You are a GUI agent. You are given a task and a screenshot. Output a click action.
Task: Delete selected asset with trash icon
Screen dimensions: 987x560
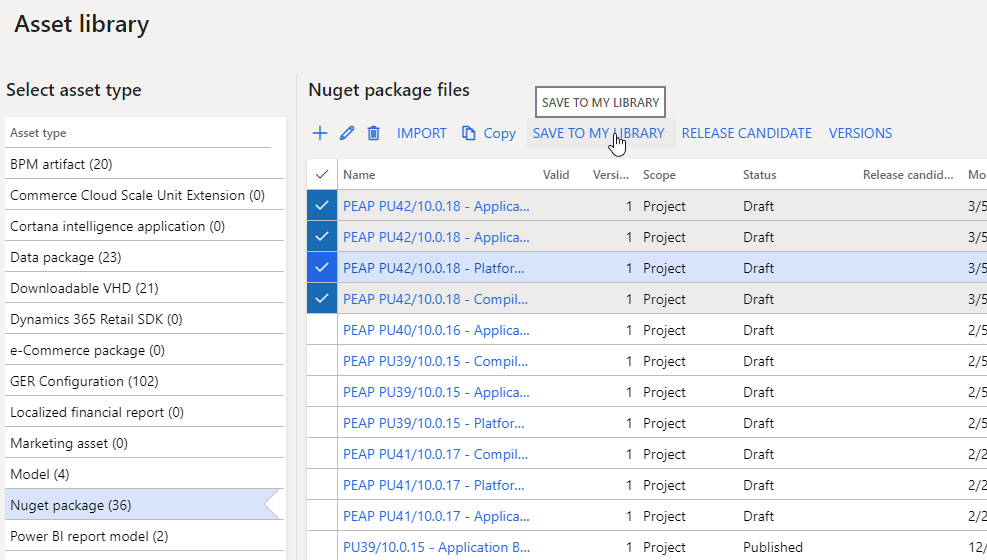pyautogui.click(x=373, y=133)
